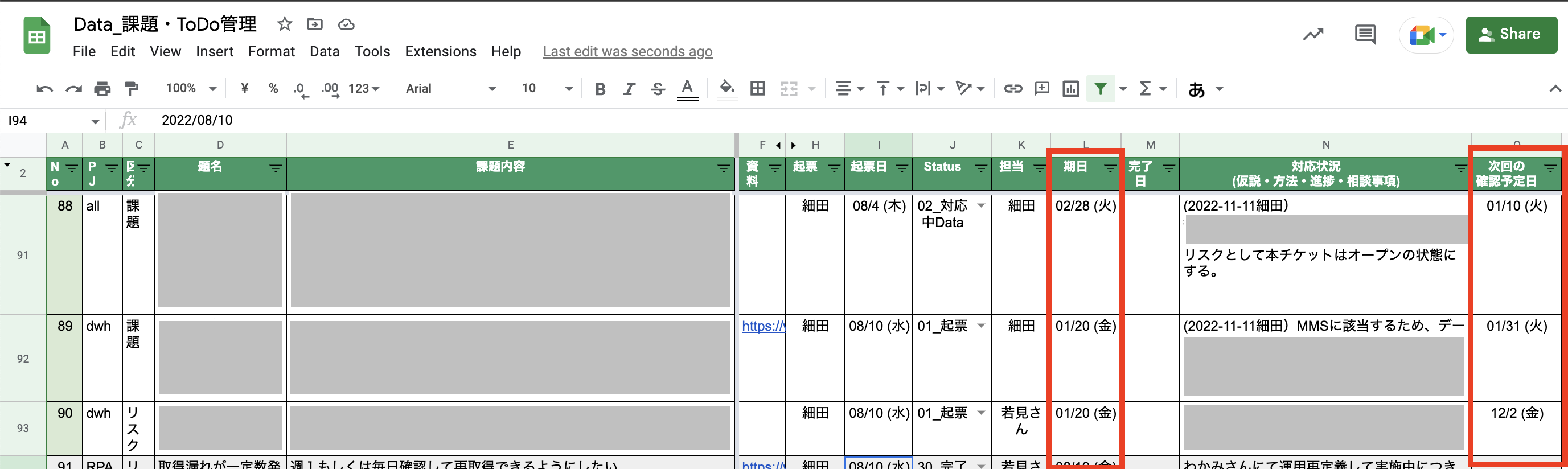Toggle italic formatting
This screenshot has width=1568, height=469.
tap(629, 89)
